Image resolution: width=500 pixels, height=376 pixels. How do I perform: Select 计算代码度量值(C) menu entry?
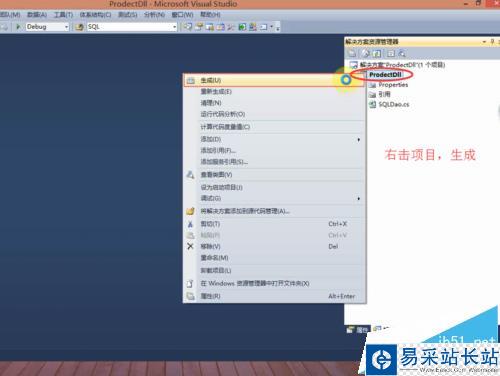274,127
